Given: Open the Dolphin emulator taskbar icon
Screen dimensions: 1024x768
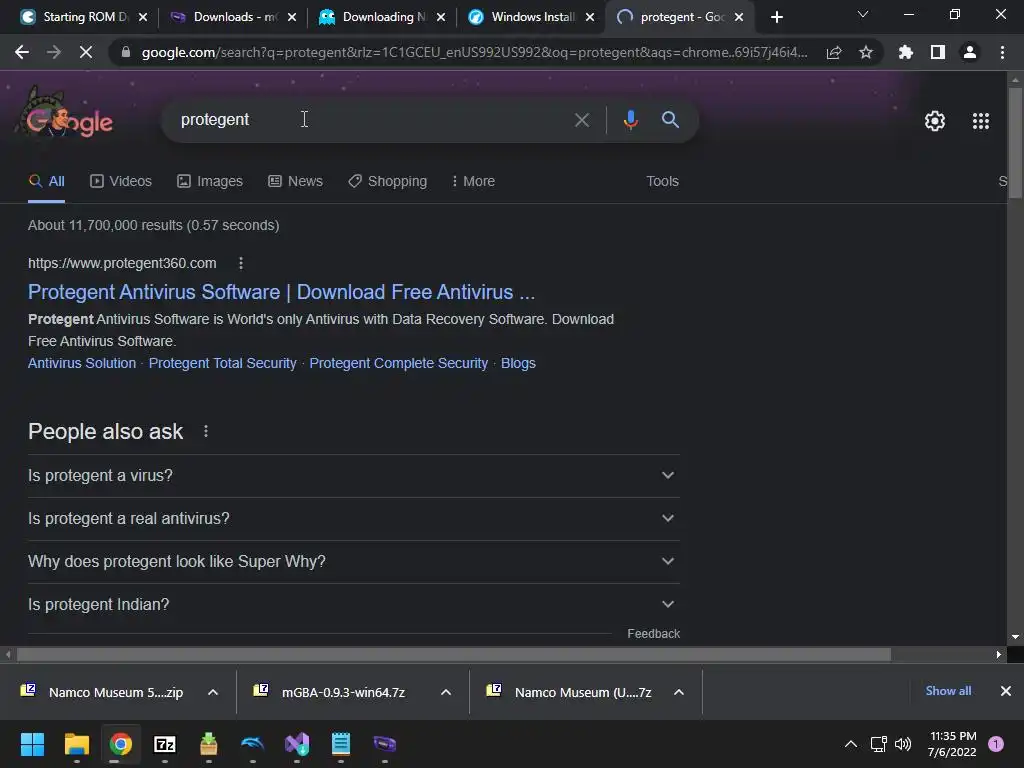Looking at the screenshot, I should tap(253, 744).
